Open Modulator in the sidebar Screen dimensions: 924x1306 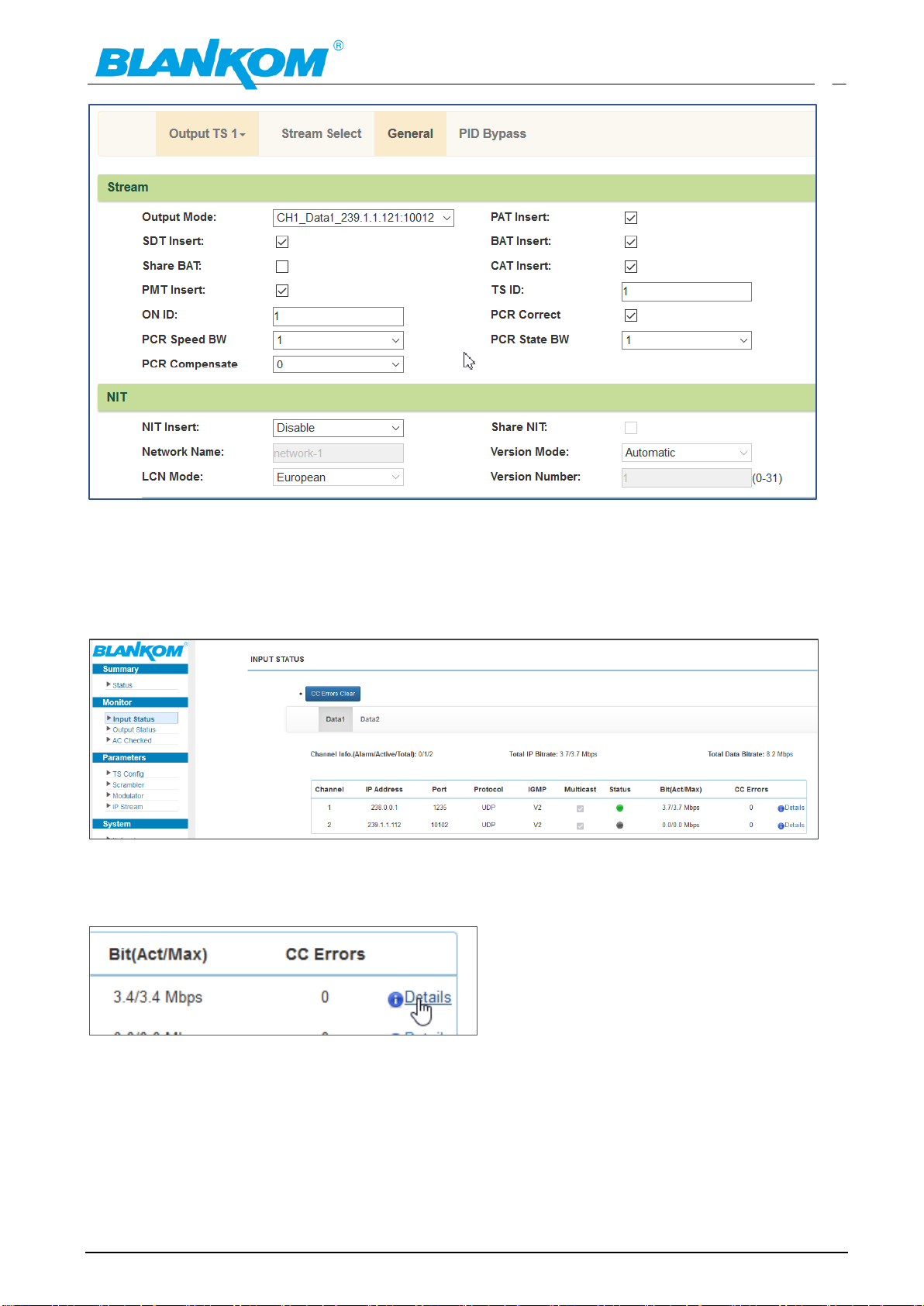(128, 796)
